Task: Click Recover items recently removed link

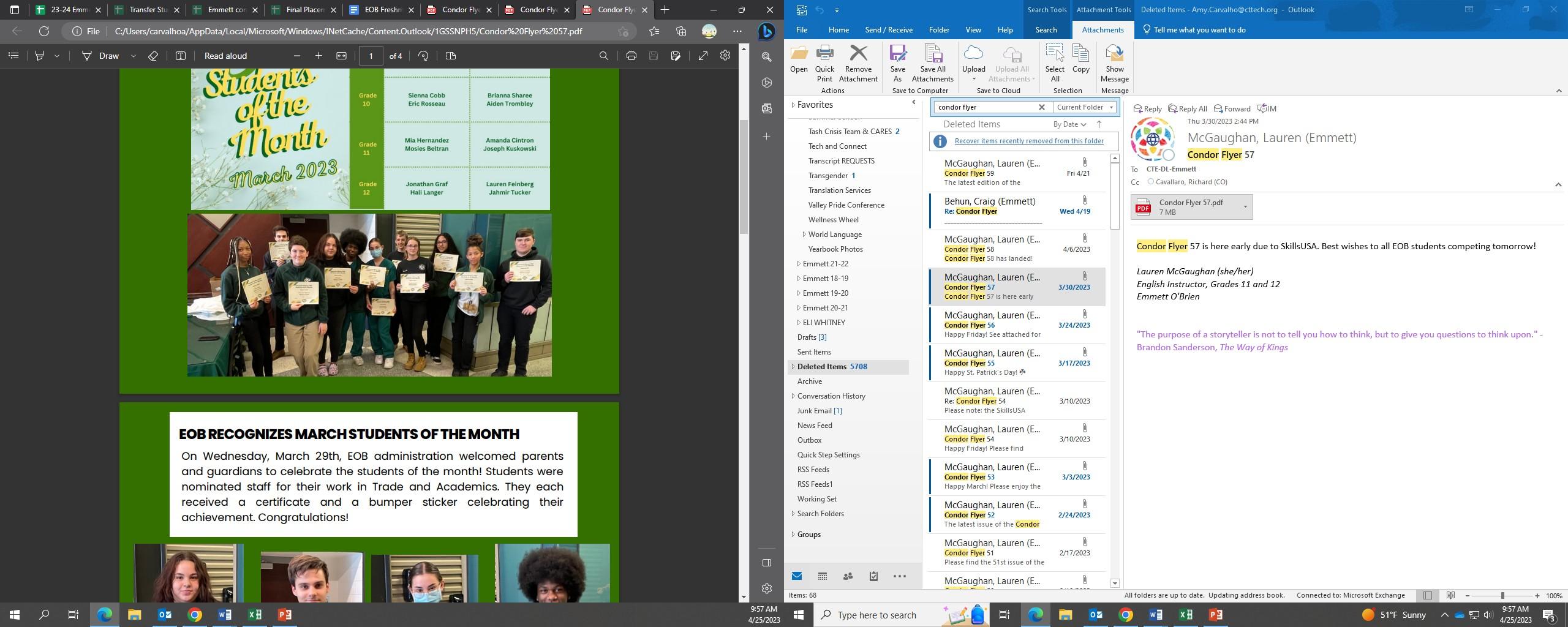Action: click(x=1028, y=141)
